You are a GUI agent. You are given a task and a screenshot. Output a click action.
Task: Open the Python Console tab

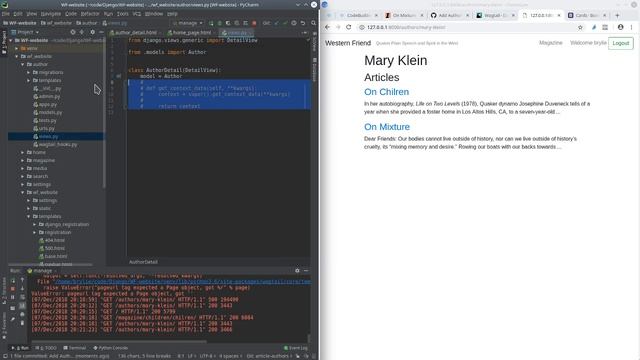(111, 348)
